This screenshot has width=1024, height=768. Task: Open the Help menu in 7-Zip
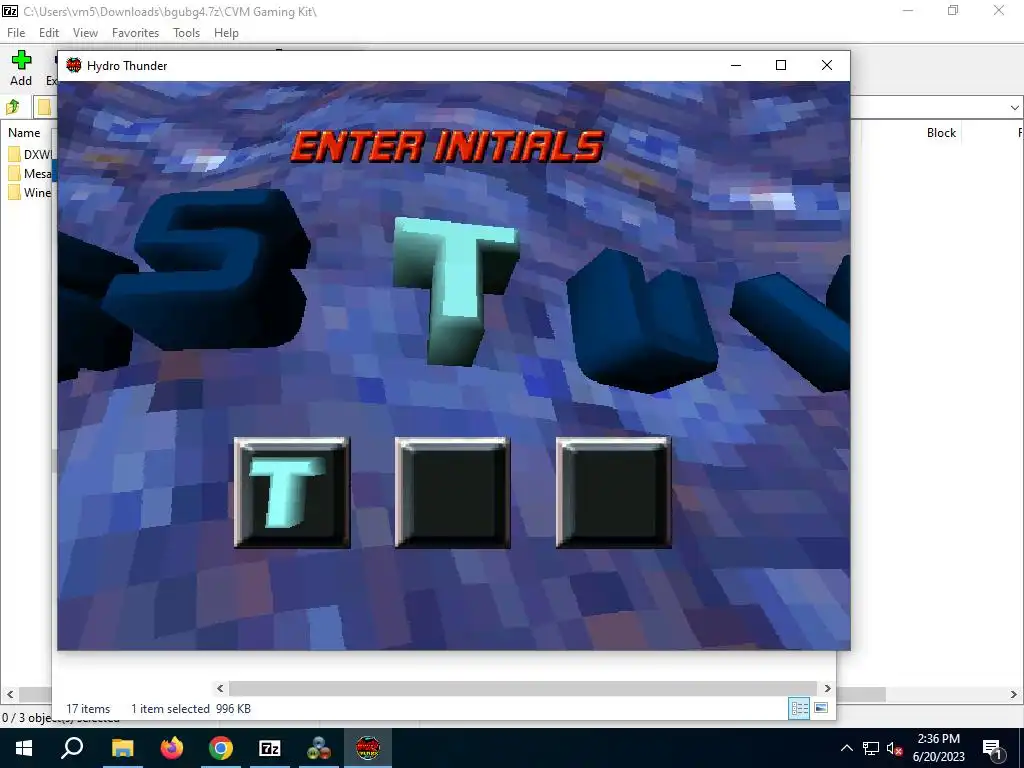point(226,33)
